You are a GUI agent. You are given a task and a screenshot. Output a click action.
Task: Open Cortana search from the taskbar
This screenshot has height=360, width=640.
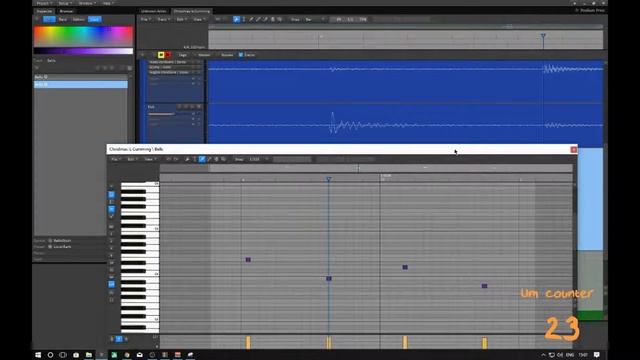click(x=51, y=355)
